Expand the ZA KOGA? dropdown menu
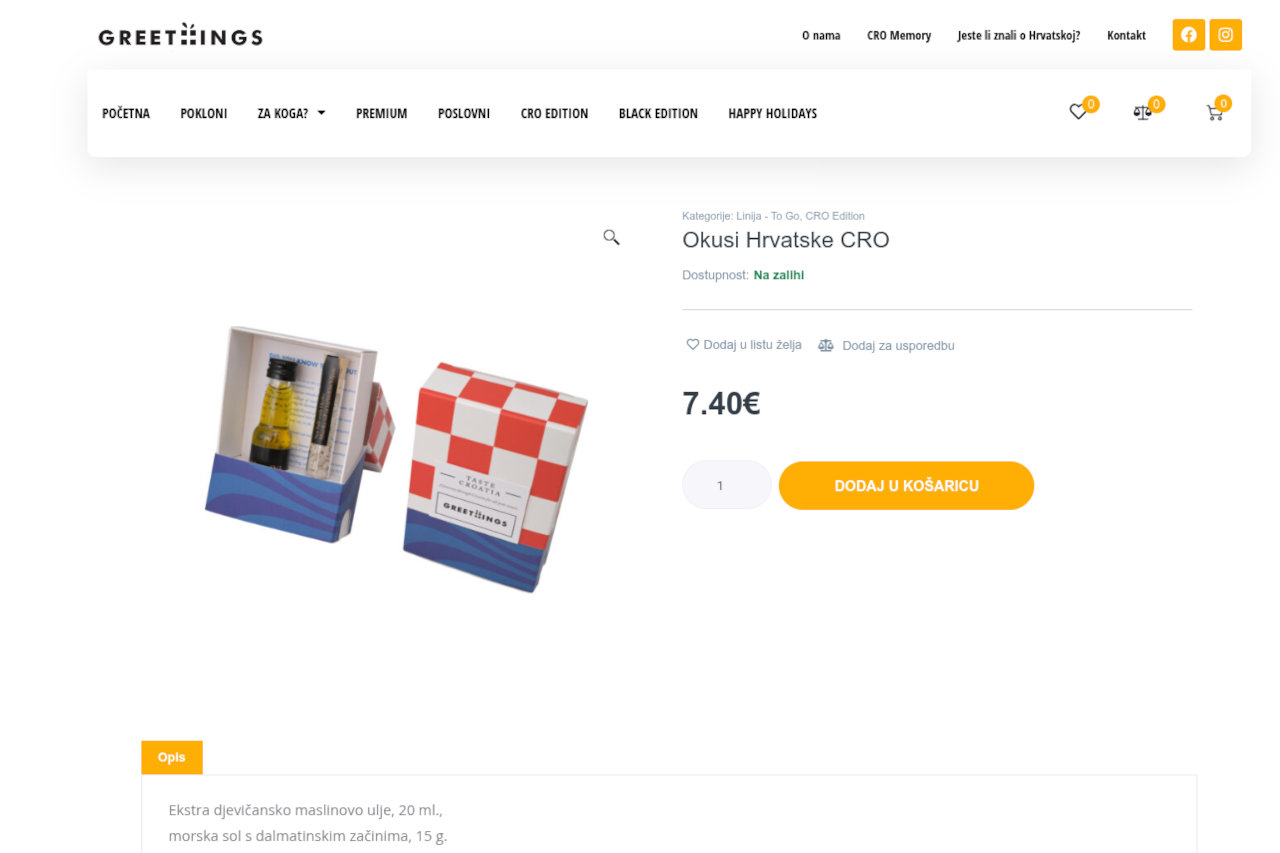The height and width of the screenshot is (853, 1280). (291, 114)
